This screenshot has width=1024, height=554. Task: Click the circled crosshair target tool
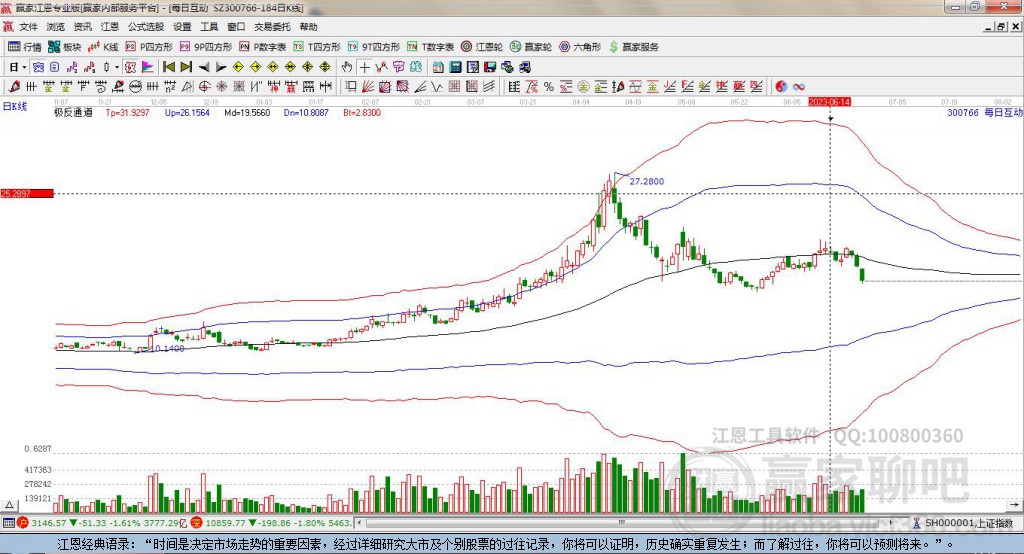click(204, 86)
